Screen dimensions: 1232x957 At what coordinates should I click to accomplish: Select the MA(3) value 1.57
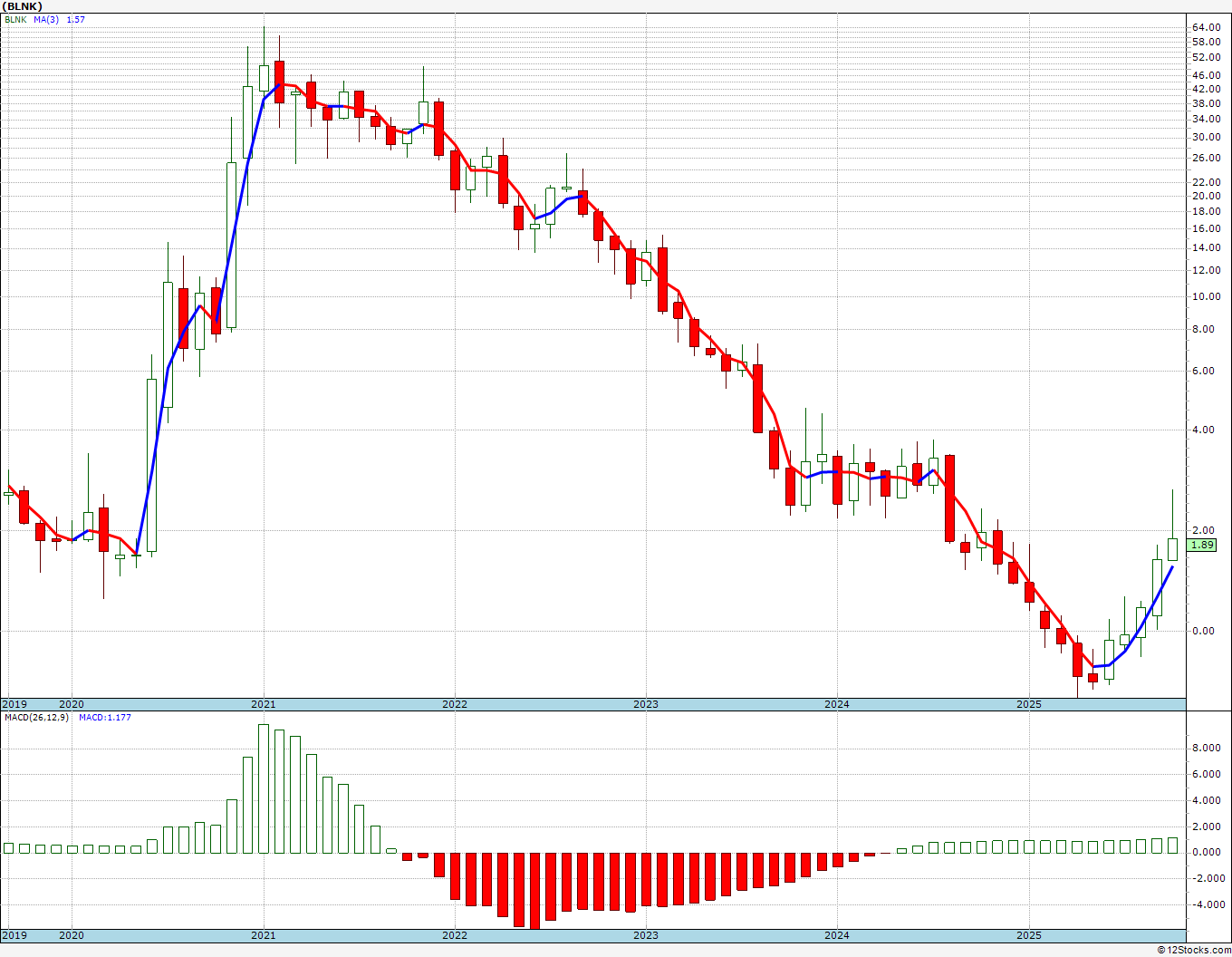click(x=76, y=19)
